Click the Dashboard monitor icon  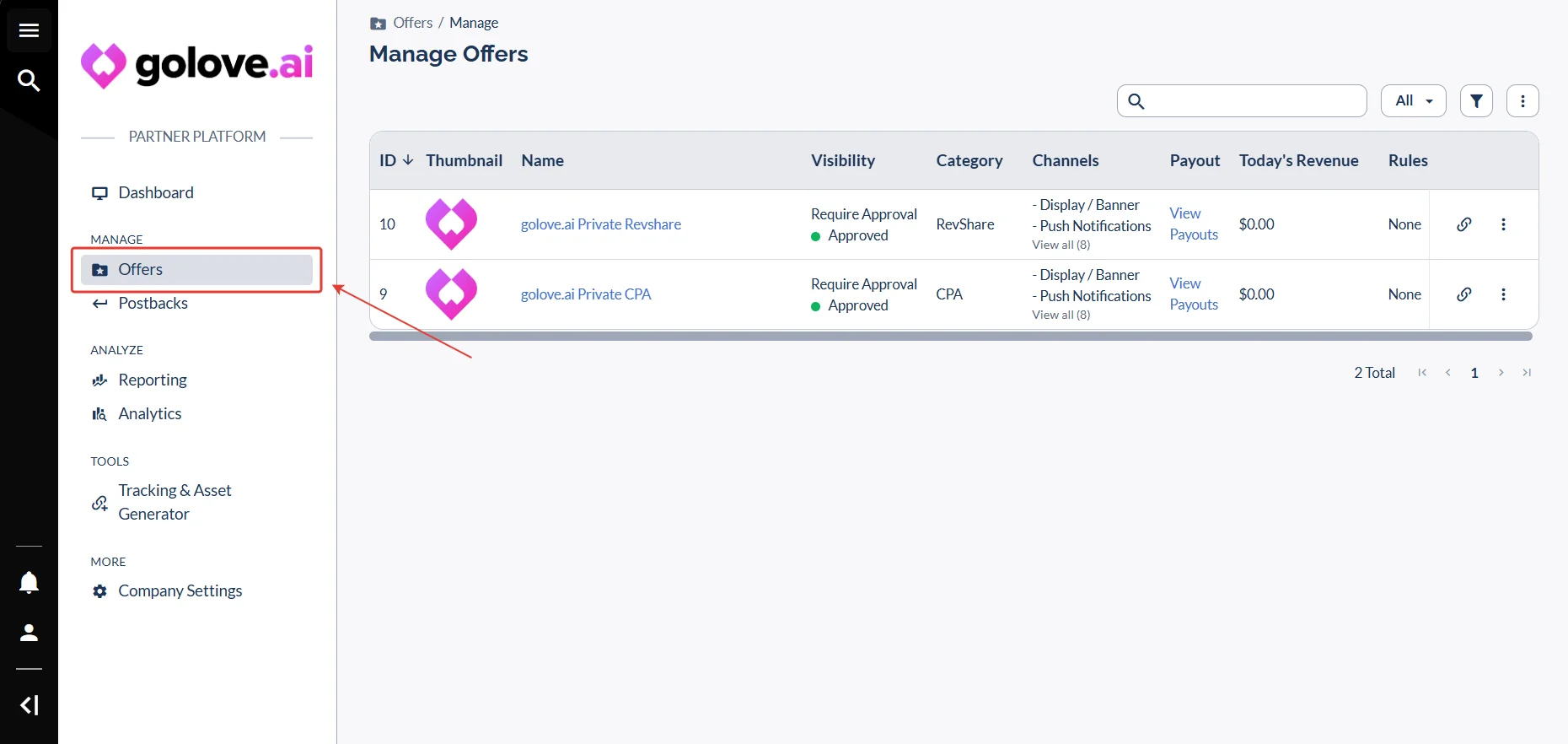click(99, 193)
